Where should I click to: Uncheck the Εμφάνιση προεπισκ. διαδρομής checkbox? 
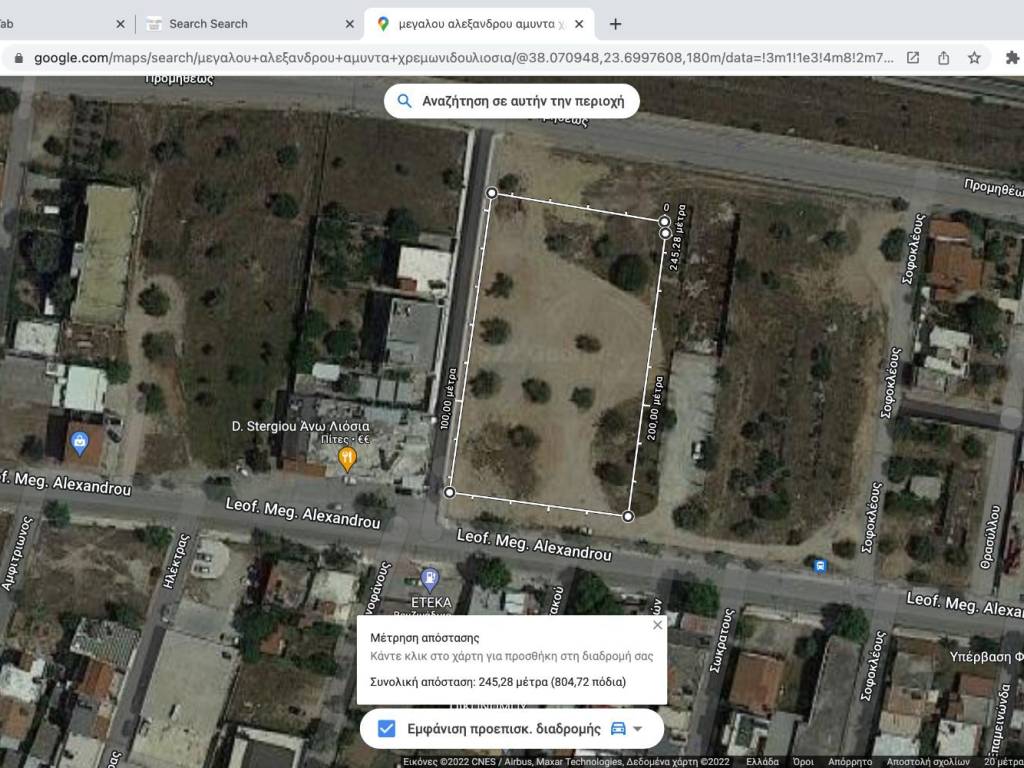[x=386, y=728]
